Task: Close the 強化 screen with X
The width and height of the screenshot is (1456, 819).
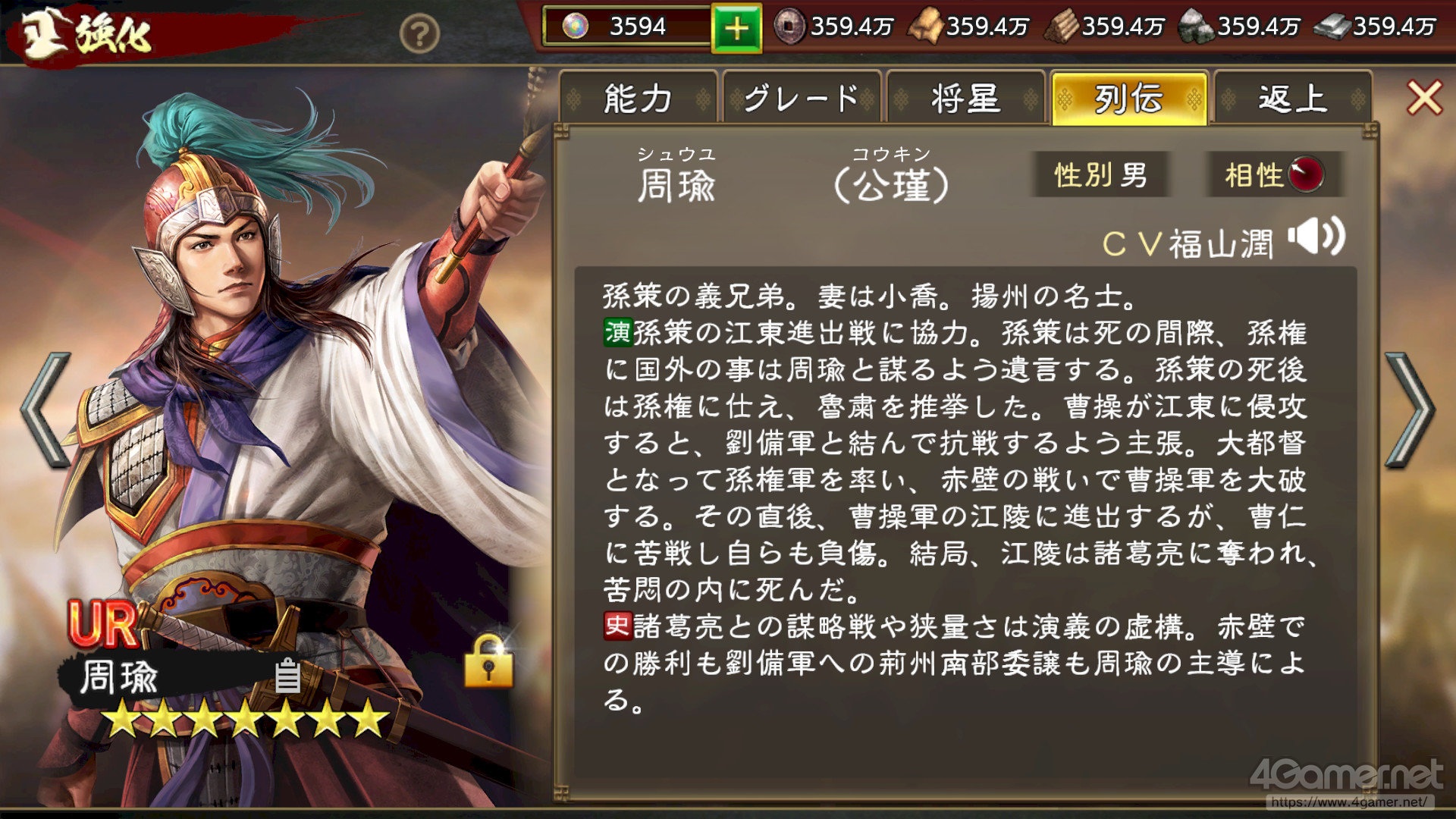Action: (x=1424, y=98)
